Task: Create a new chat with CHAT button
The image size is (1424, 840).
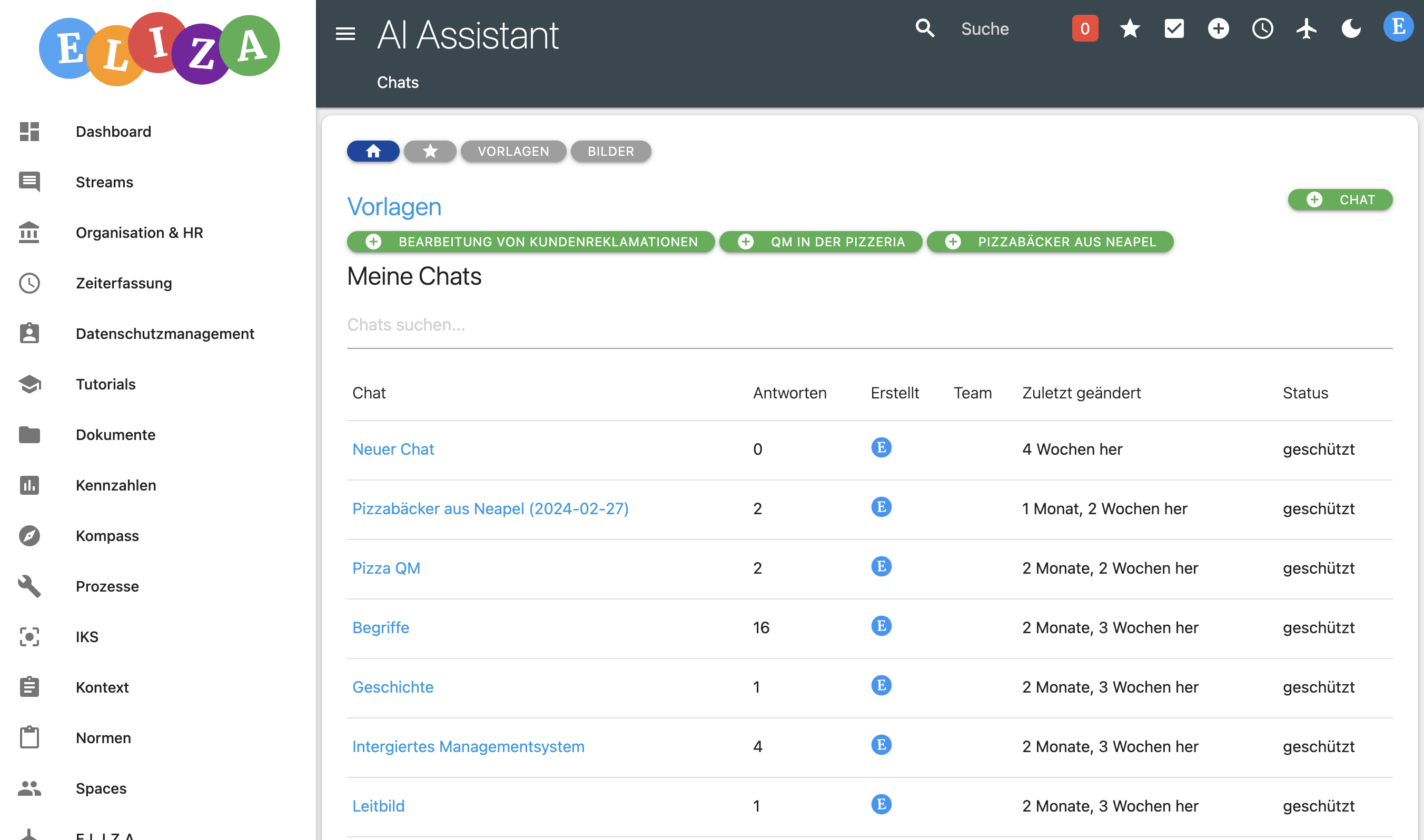Action: coord(1340,199)
